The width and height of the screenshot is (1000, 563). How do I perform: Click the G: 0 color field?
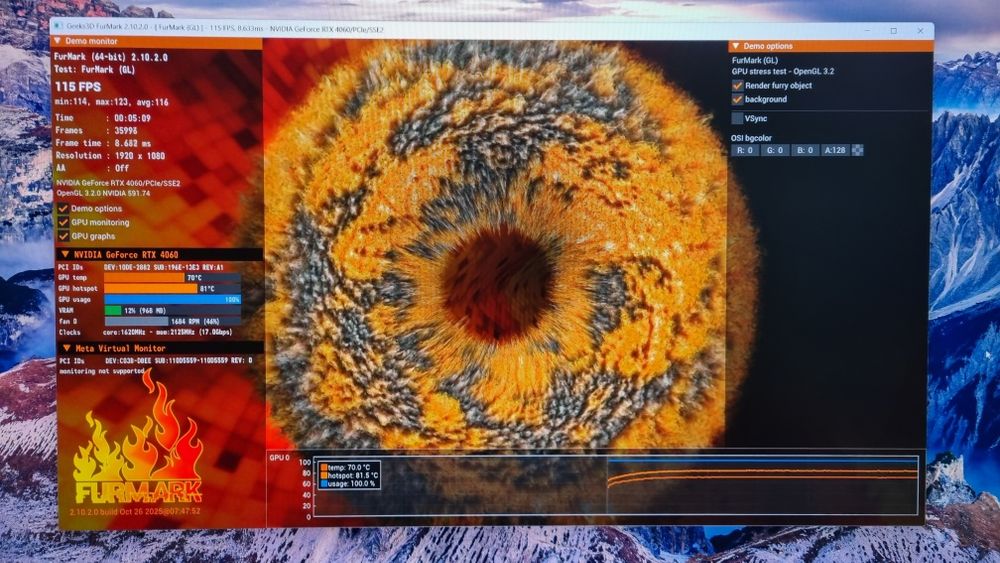pyautogui.click(x=774, y=150)
